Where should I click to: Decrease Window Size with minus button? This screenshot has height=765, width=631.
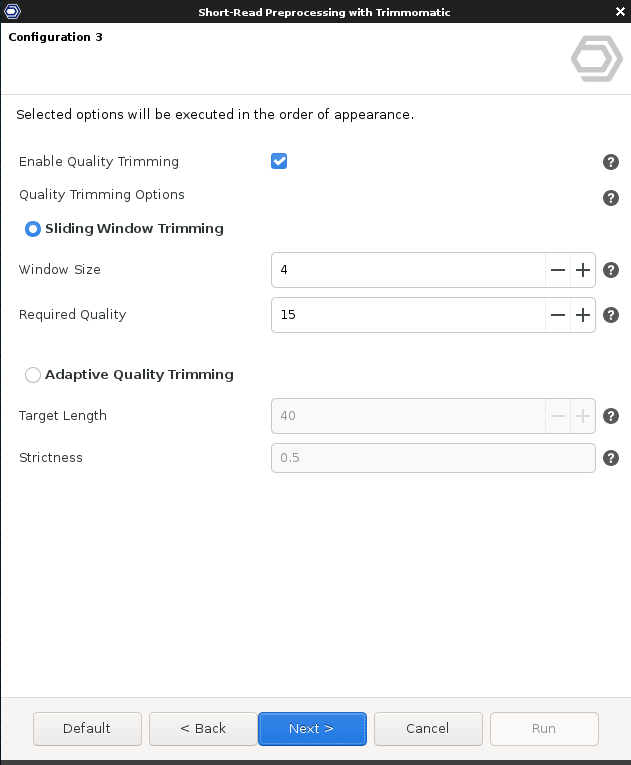pyautogui.click(x=558, y=270)
